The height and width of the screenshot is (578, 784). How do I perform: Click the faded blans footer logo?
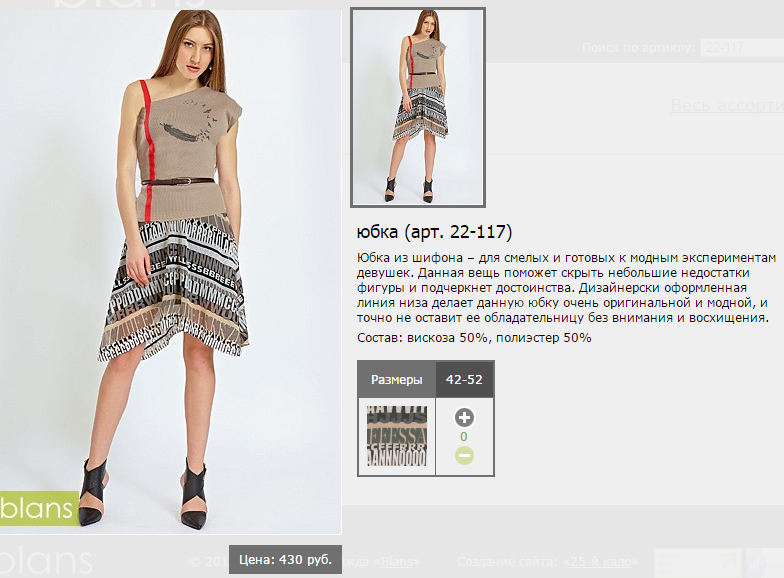point(46,560)
